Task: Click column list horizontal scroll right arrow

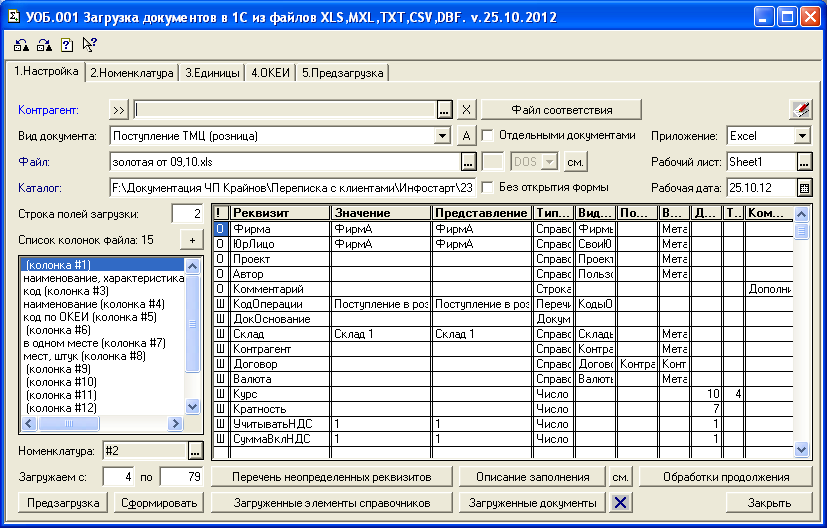Action: [175, 423]
